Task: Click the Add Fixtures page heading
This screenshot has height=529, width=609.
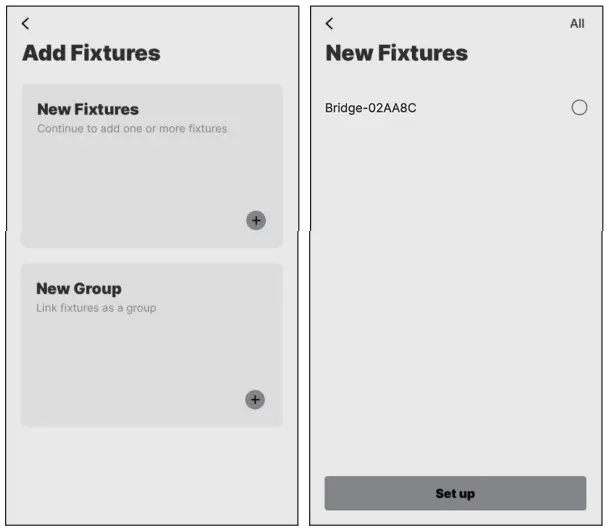Action: point(91,54)
